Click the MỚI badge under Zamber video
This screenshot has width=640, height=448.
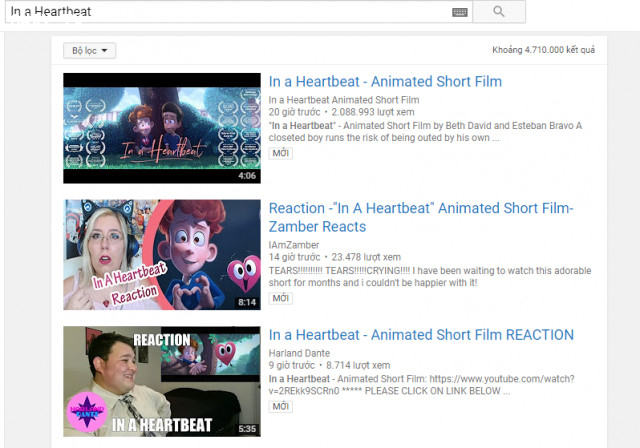(280, 298)
